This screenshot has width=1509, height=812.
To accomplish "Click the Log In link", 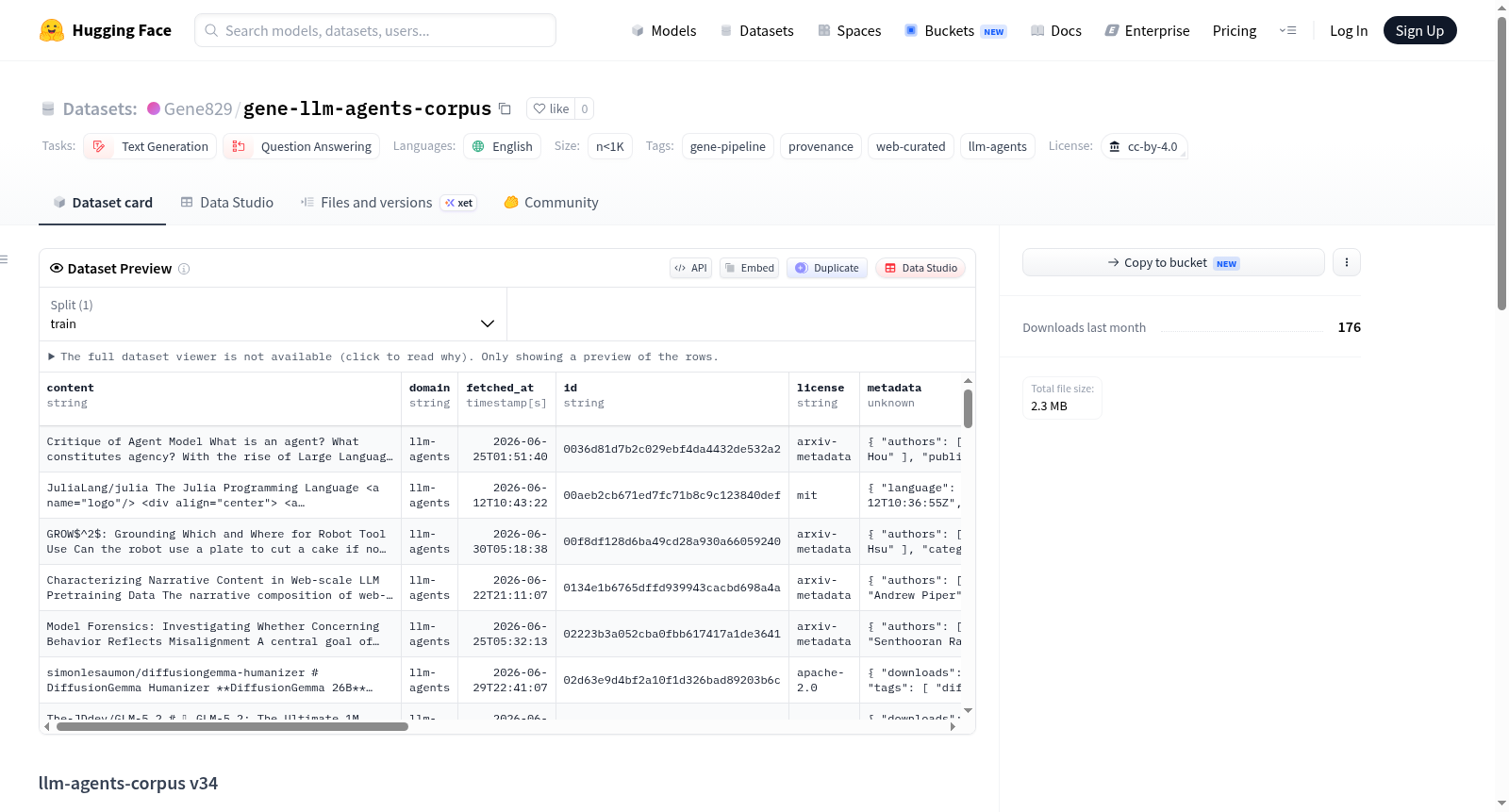I will tap(1349, 30).
